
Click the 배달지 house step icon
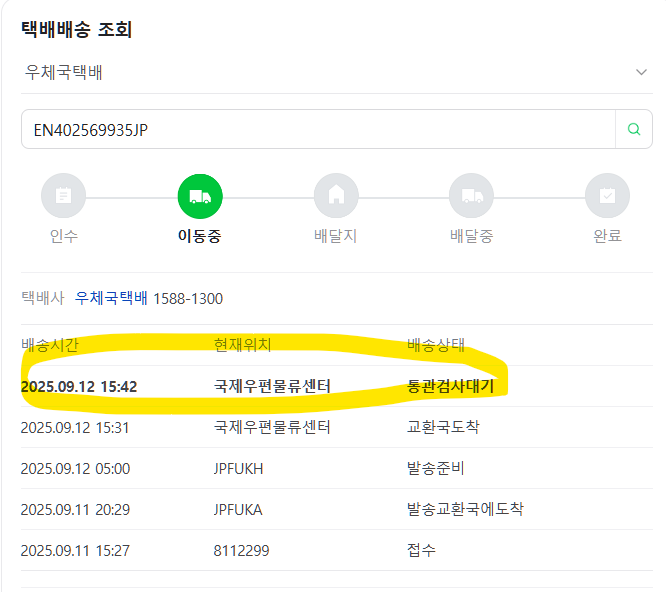tap(336, 196)
